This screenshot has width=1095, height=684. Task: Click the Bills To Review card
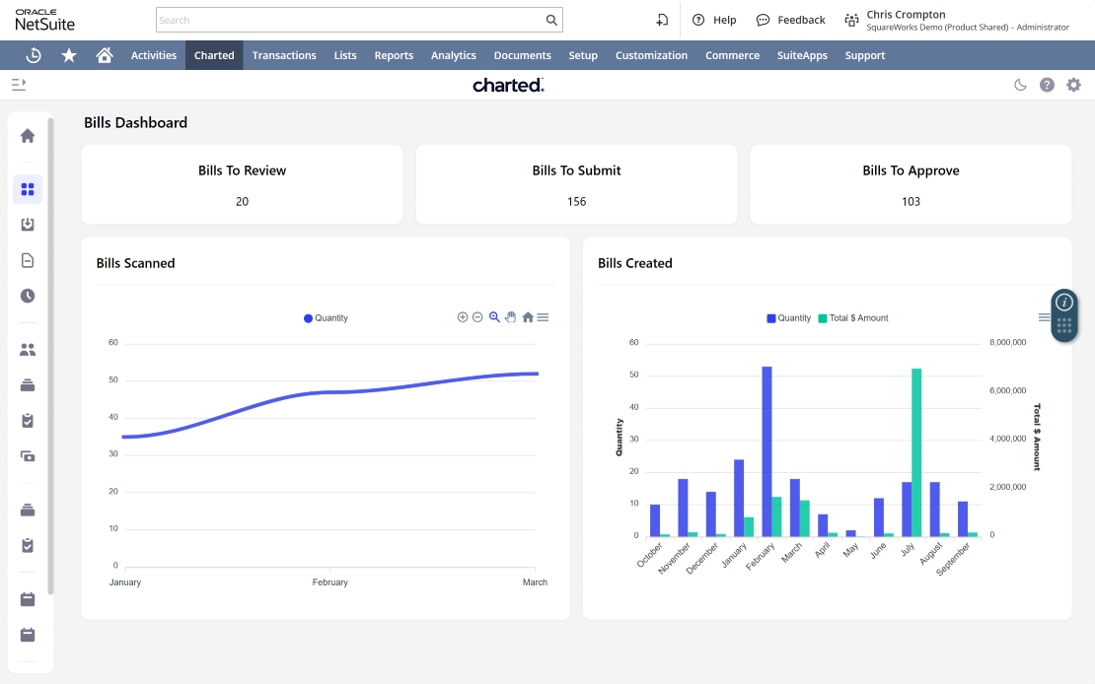pos(242,185)
